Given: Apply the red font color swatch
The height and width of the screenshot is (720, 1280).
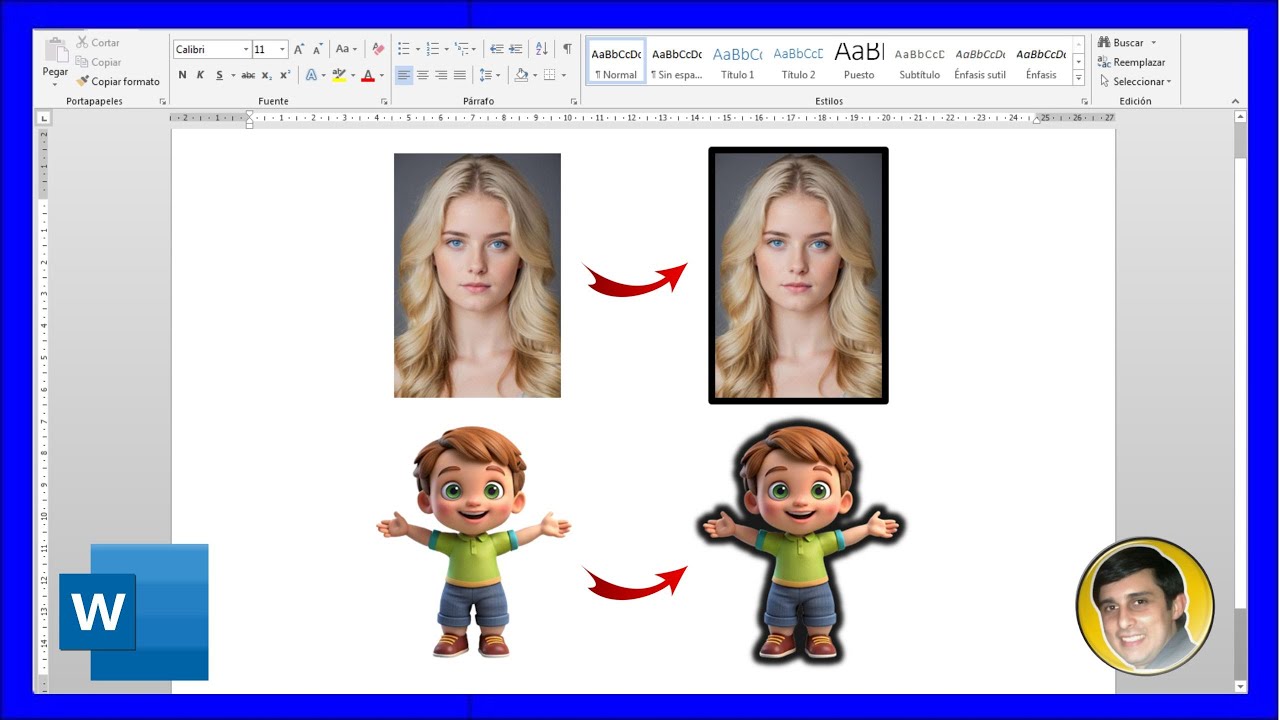Looking at the screenshot, I should (x=367, y=75).
